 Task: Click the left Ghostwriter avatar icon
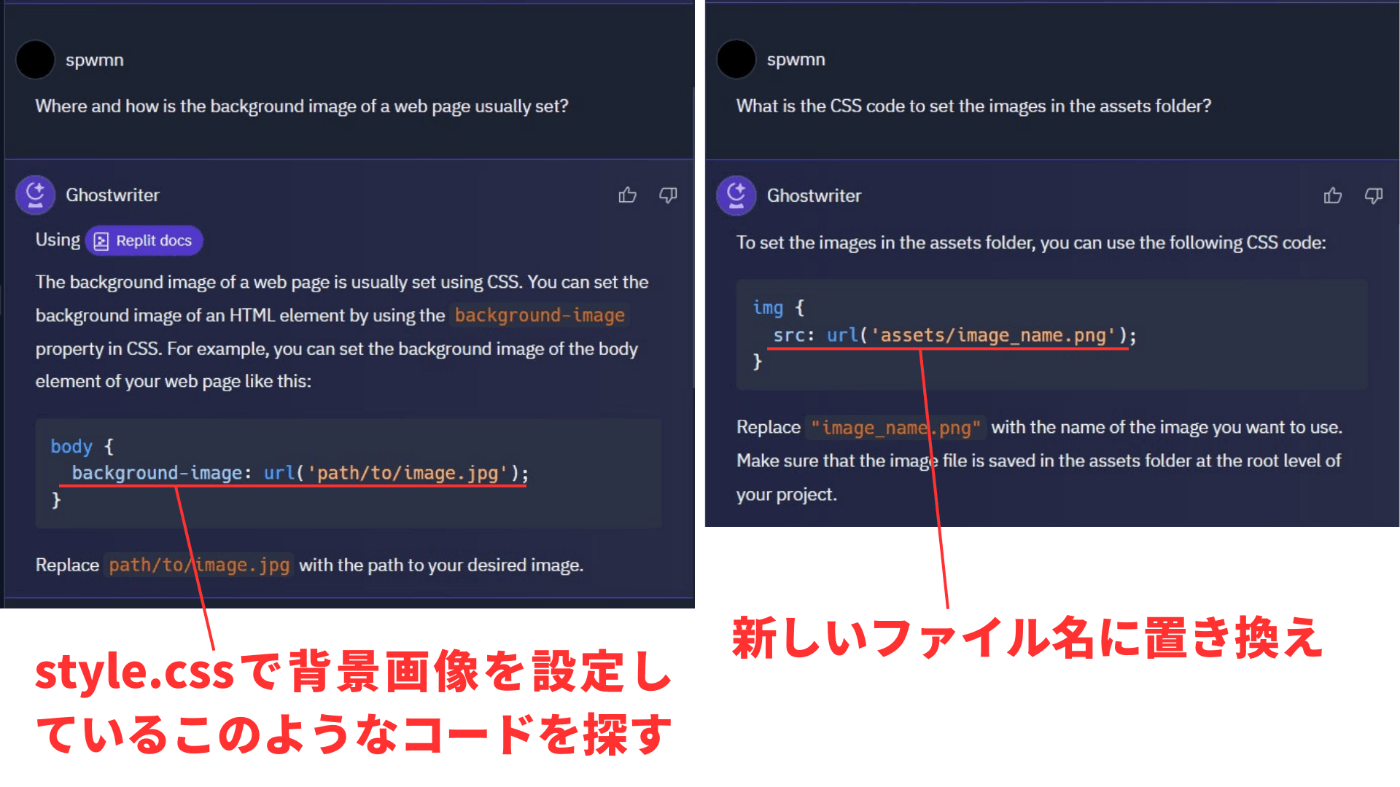click(x=36, y=195)
